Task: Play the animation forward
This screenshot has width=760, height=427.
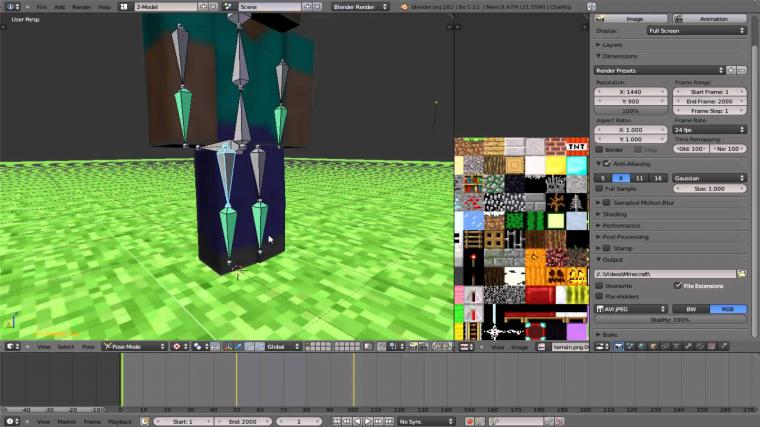Action: (x=368, y=422)
